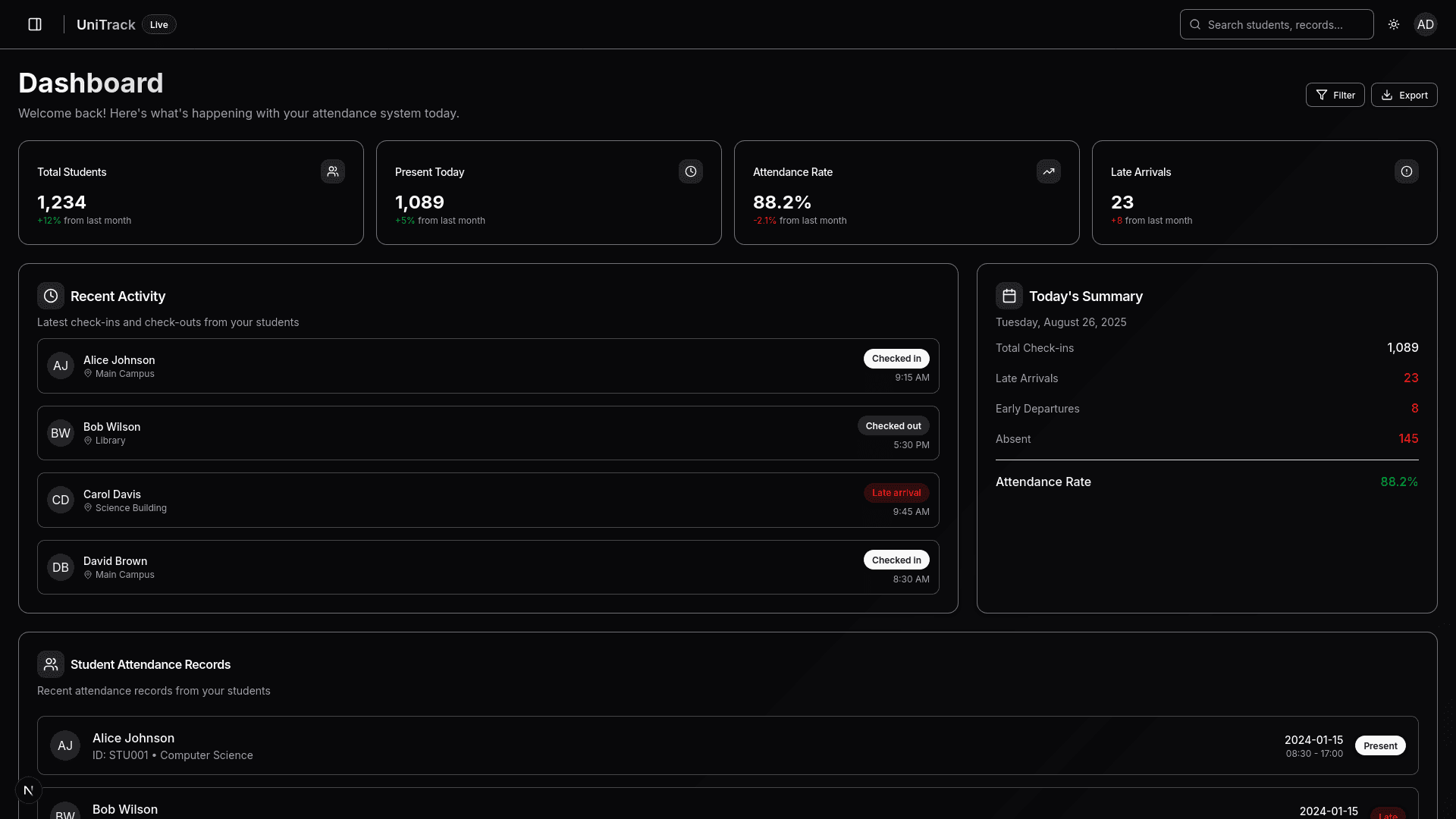Image resolution: width=1456 pixels, height=819 pixels.
Task: Click Carol Davis's Late arrival badge
Action: tap(896, 493)
